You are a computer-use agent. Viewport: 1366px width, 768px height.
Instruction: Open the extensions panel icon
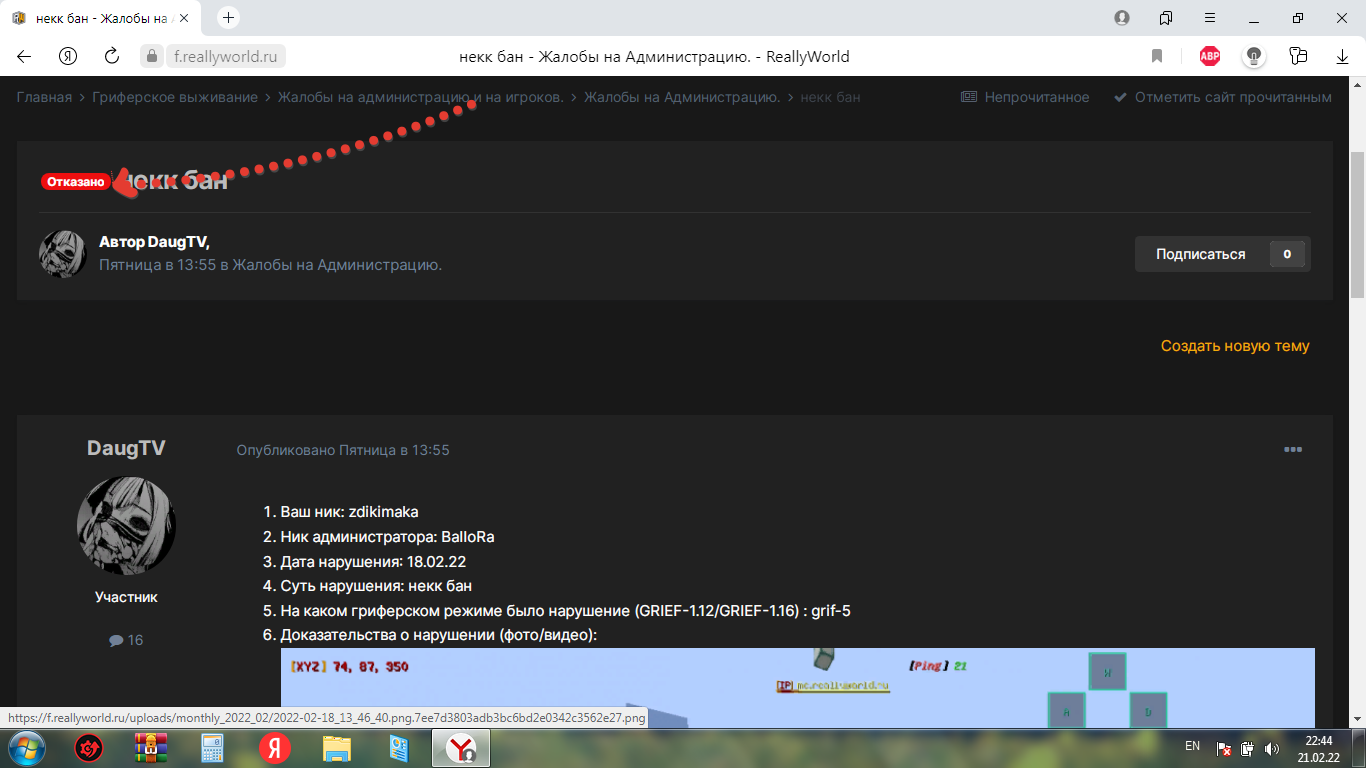click(x=1299, y=57)
